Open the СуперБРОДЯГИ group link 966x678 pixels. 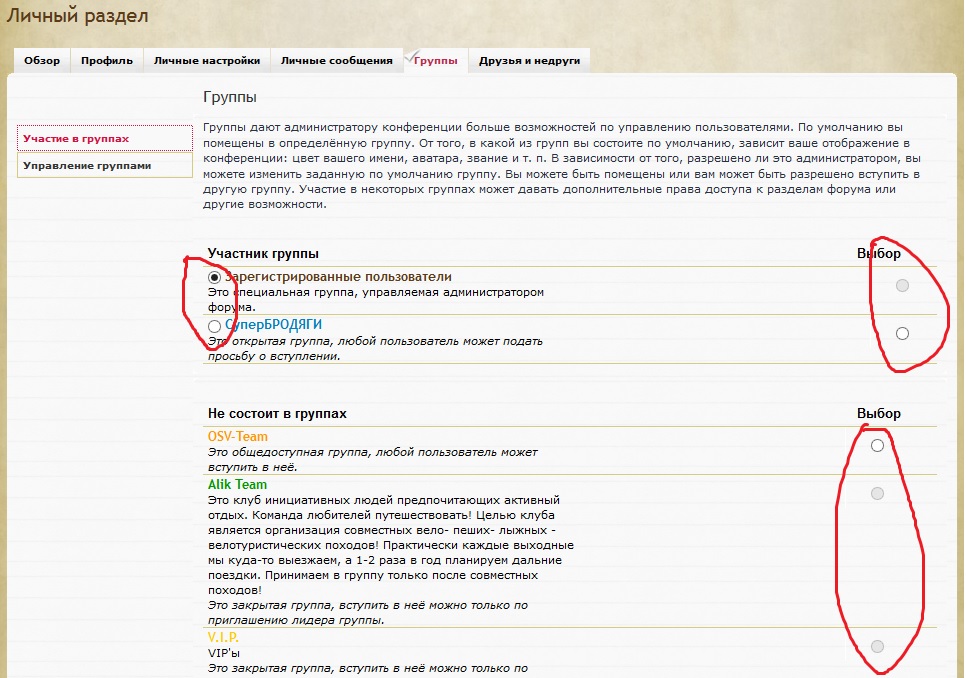(273, 325)
